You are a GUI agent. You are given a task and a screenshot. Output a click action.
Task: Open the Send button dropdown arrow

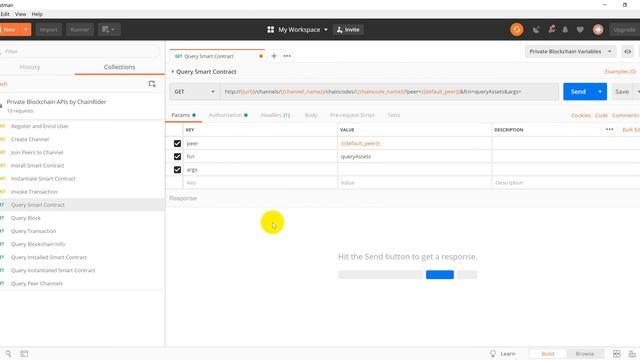600,91
